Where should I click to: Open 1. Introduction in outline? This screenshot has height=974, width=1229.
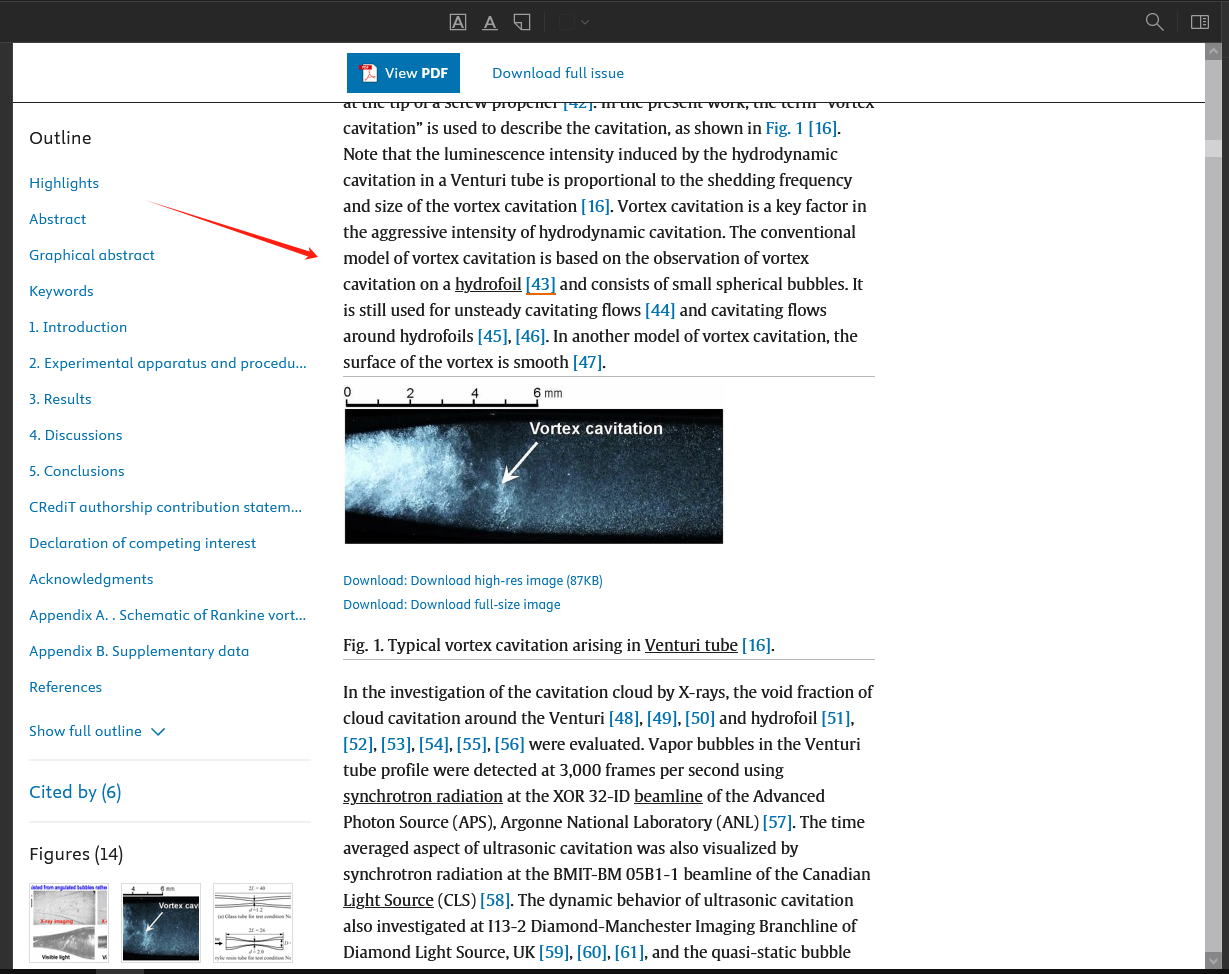[x=78, y=327]
